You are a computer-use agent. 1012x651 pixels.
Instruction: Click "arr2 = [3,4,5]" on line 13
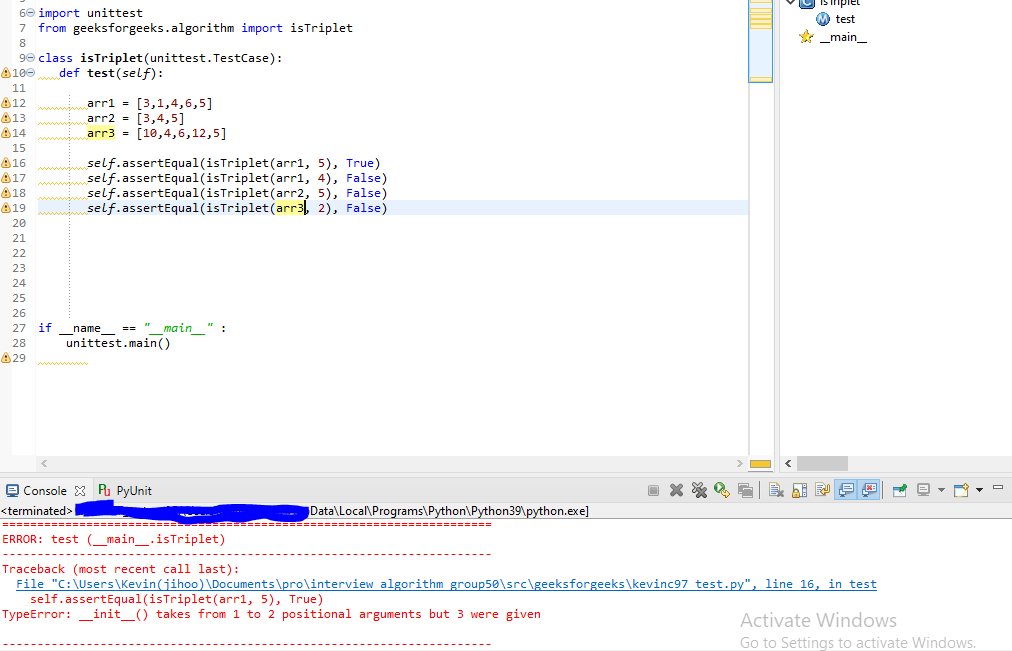(136, 118)
